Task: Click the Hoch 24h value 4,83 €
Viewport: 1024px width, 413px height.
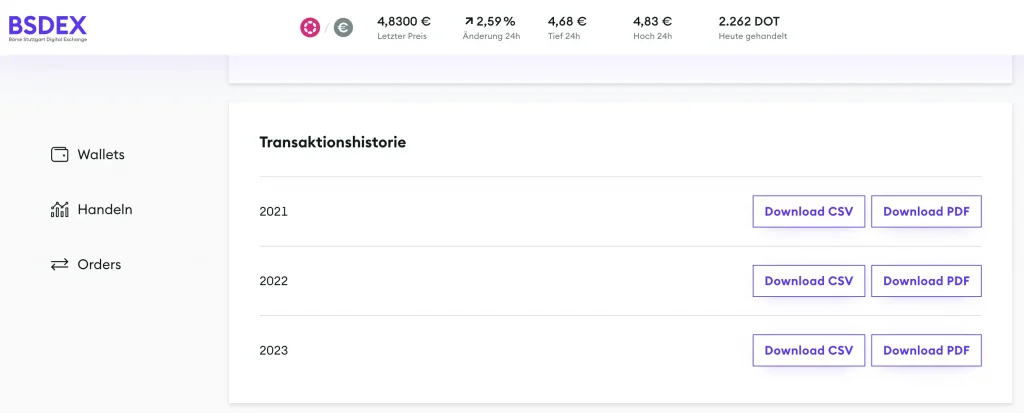Action: point(652,21)
